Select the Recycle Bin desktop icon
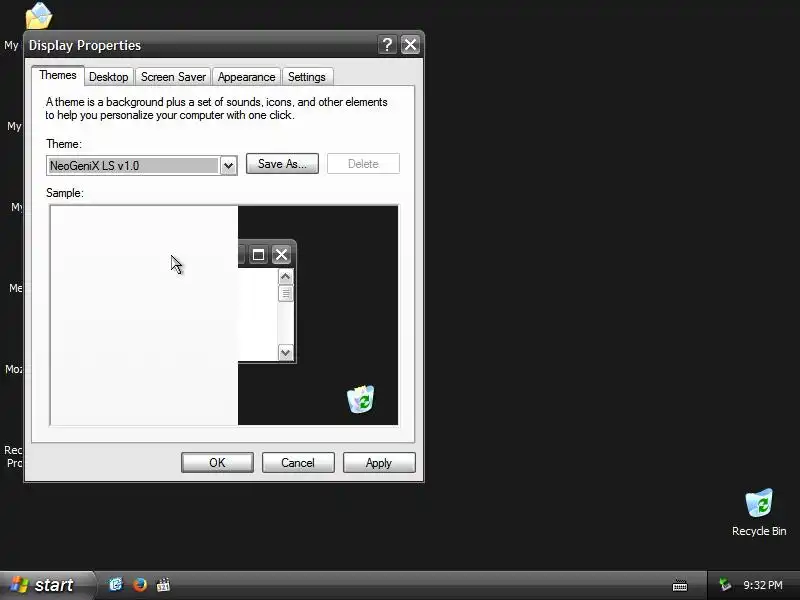The image size is (800, 600). tap(759, 512)
